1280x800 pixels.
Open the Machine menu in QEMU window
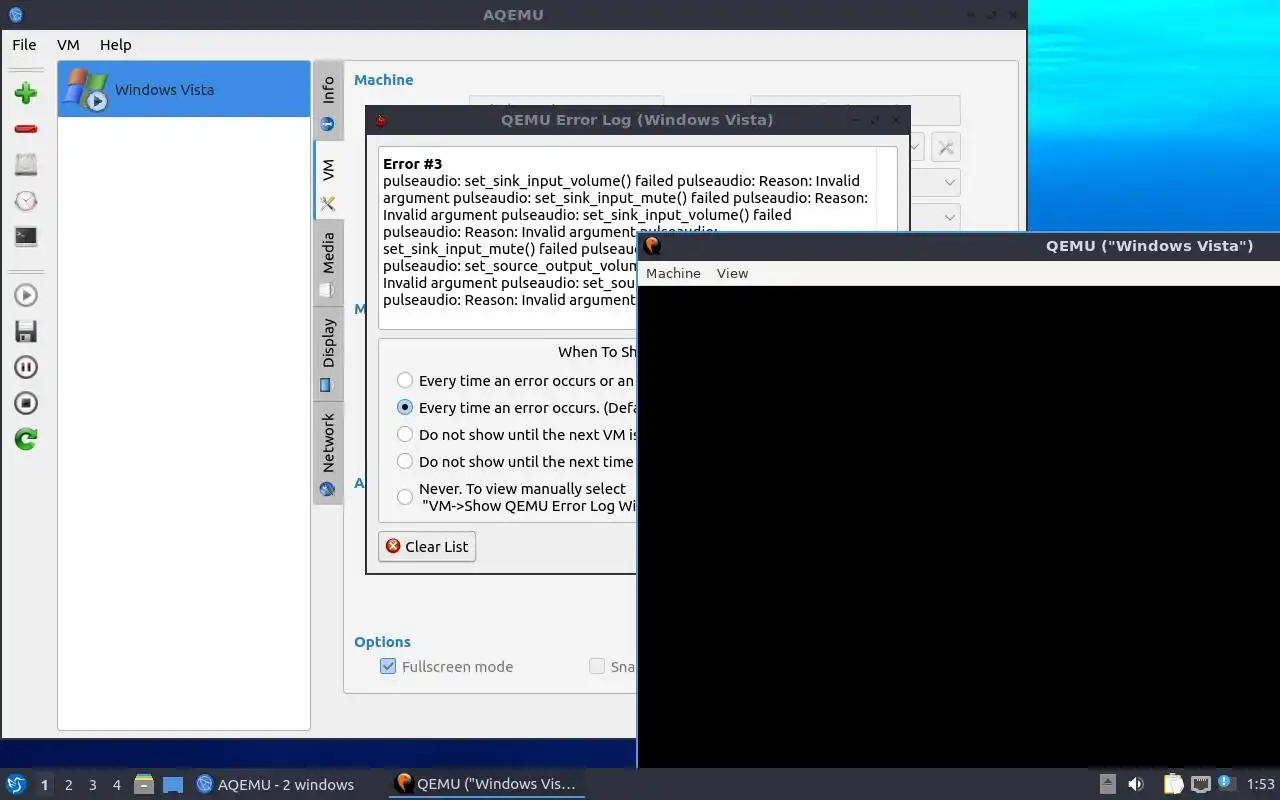coord(673,273)
